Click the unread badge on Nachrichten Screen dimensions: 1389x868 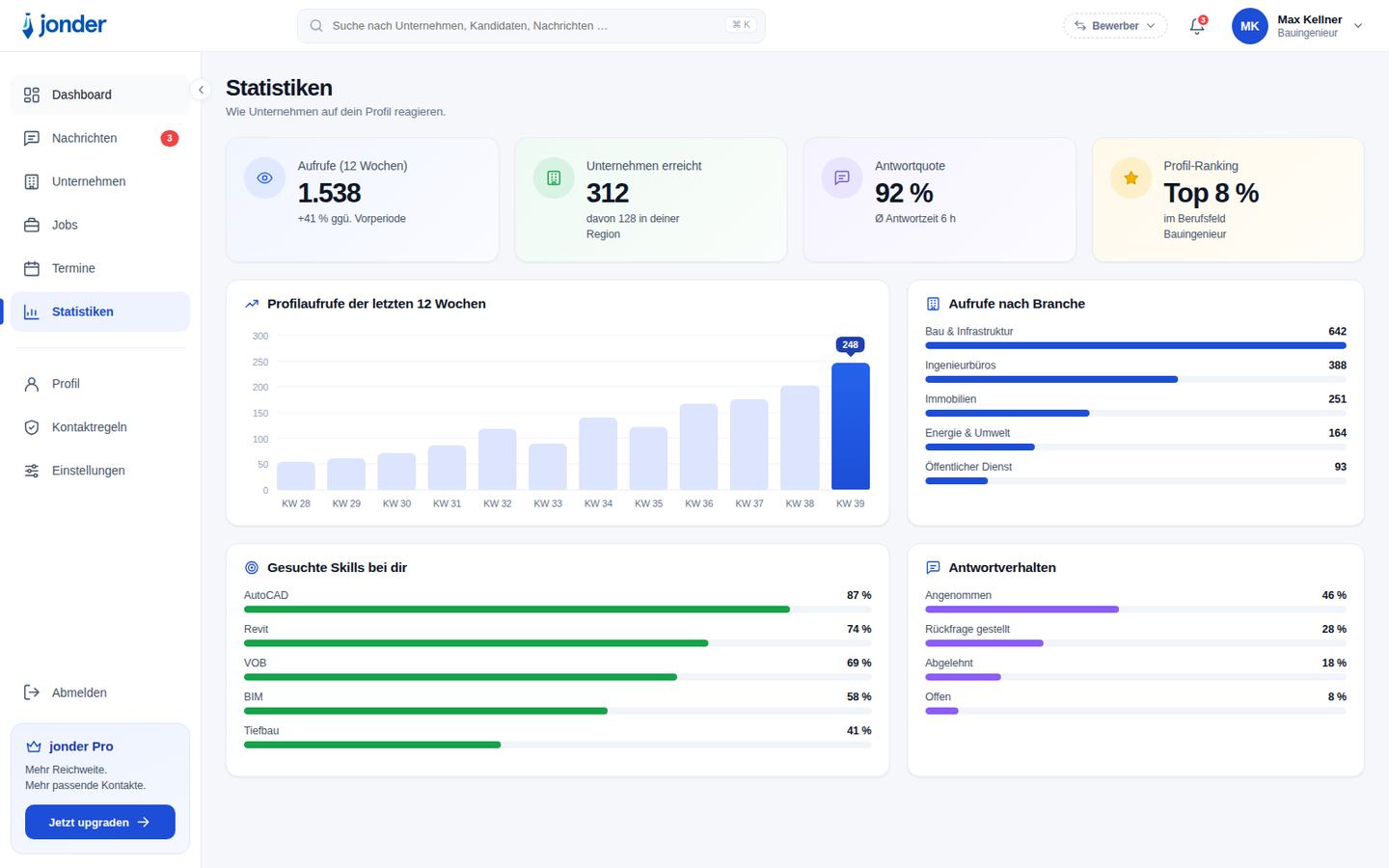[x=170, y=138]
